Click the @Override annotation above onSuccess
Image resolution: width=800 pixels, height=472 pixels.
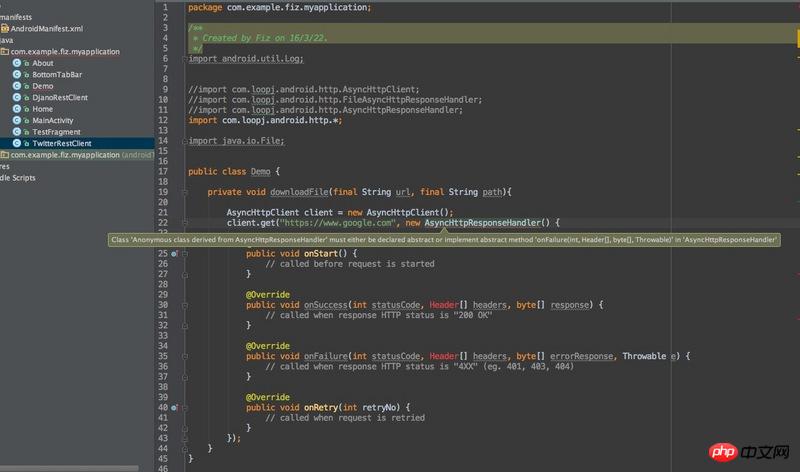point(267,295)
